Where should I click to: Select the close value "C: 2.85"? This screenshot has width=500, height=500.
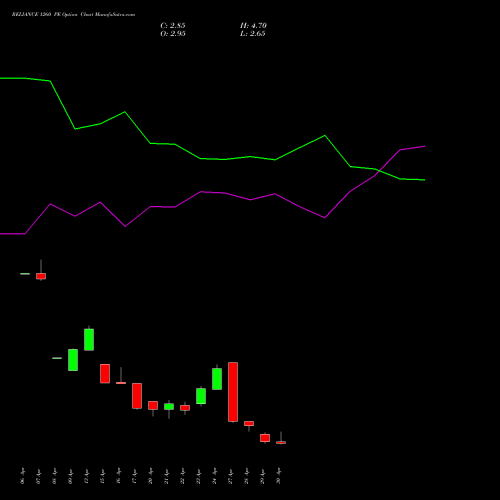click(x=173, y=26)
